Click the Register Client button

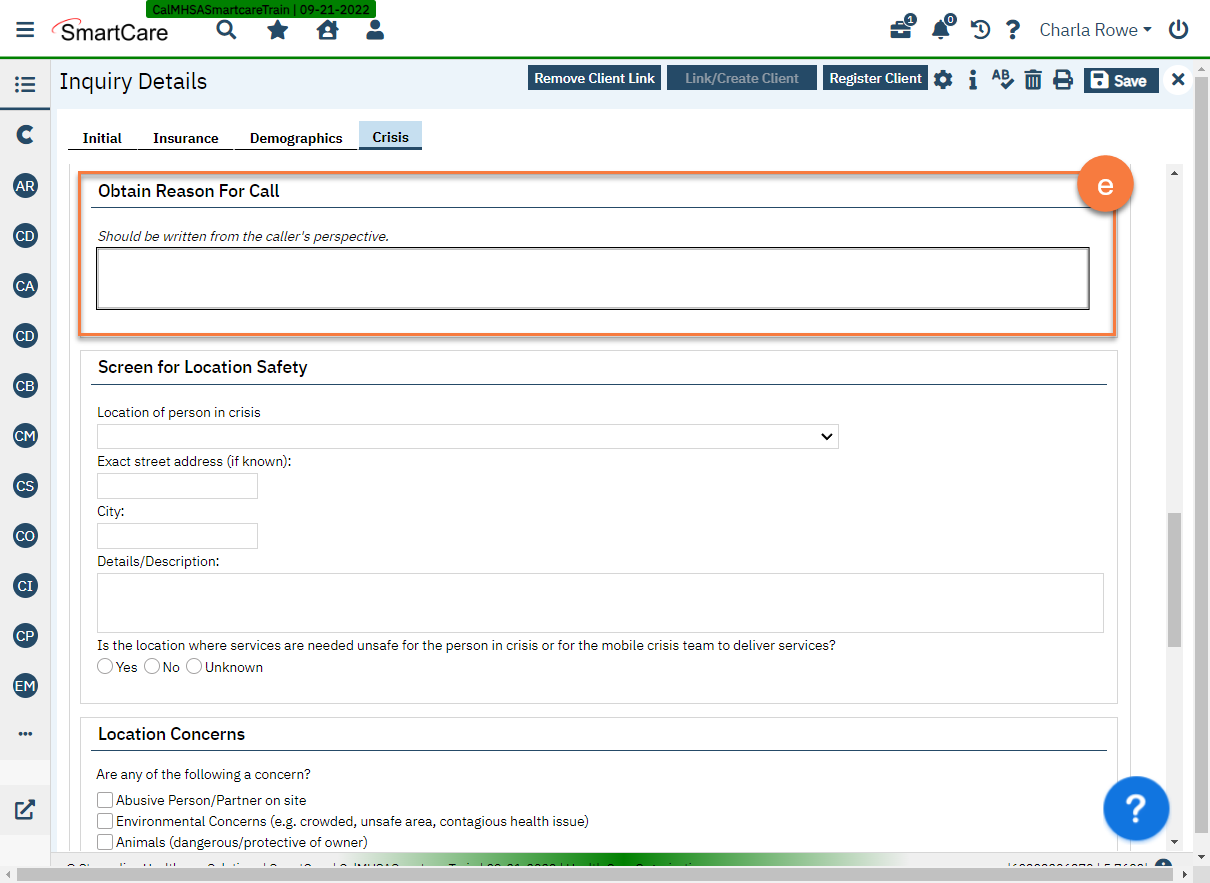tap(875, 77)
